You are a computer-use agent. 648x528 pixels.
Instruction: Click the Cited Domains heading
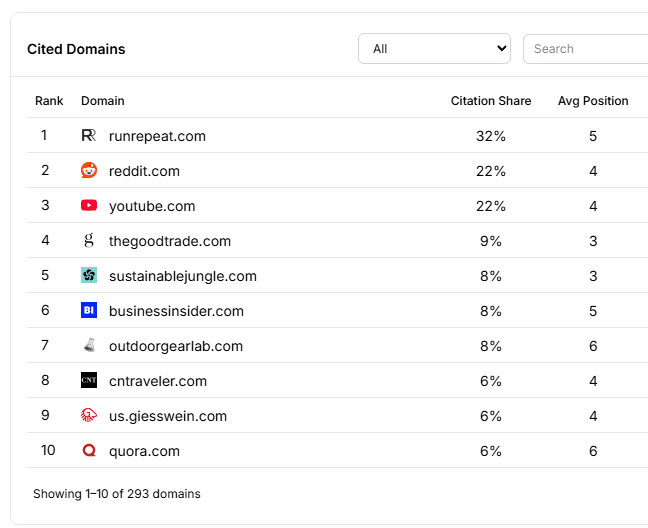click(76, 49)
